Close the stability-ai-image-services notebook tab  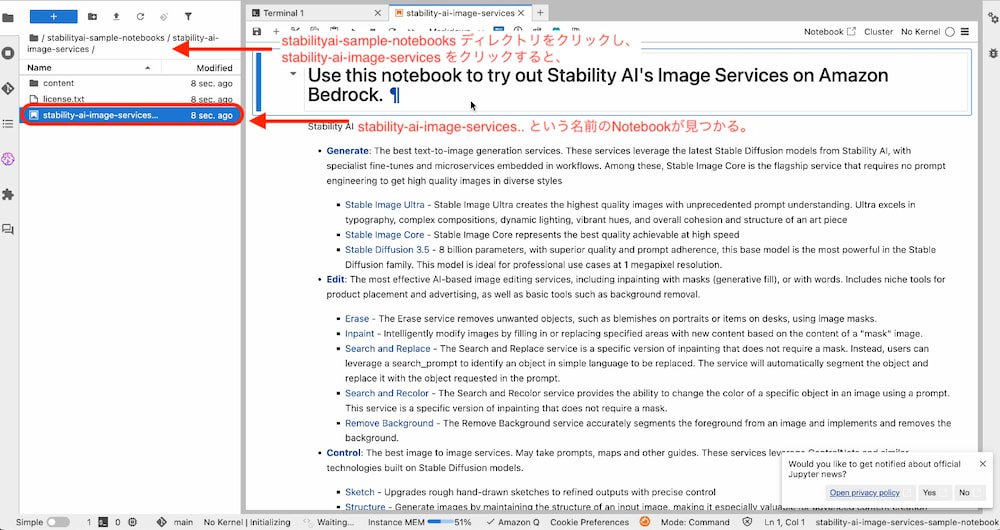(522, 13)
